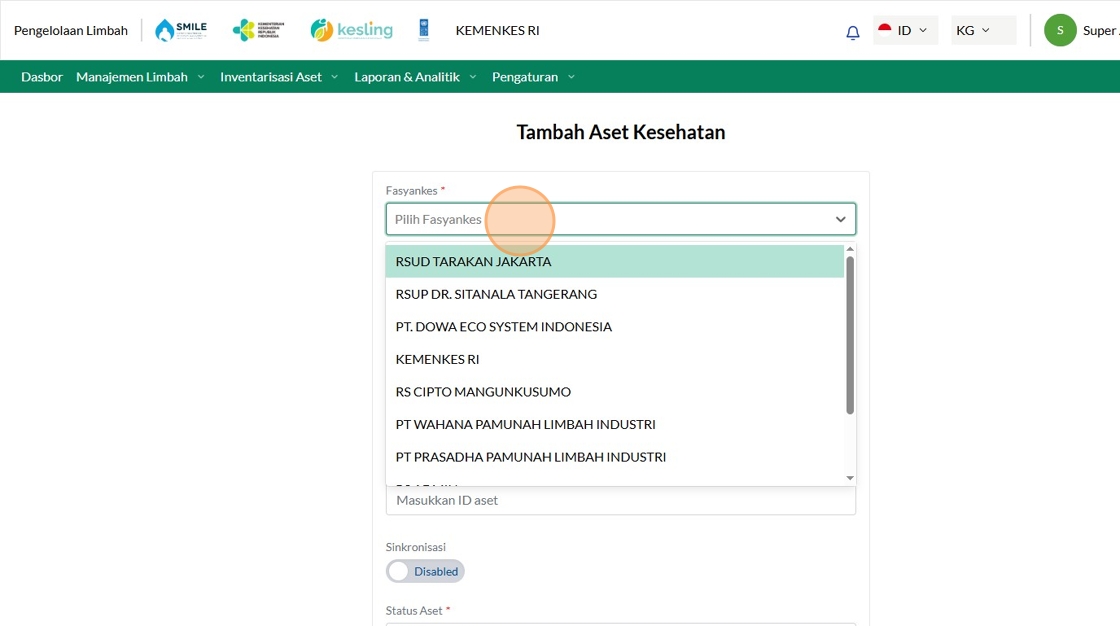Click the Super user name
This screenshot has width=1120, height=626.
coord(1100,30)
